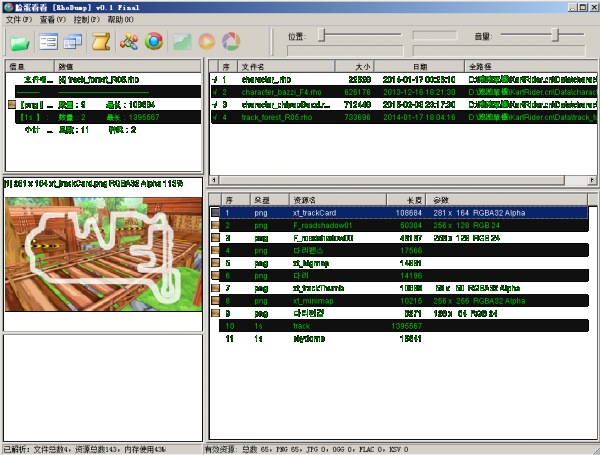This screenshot has width=600, height=455.
Task: Select file row track_forest_R05.rho
Action: pyautogui.click(x=404, y=117)
